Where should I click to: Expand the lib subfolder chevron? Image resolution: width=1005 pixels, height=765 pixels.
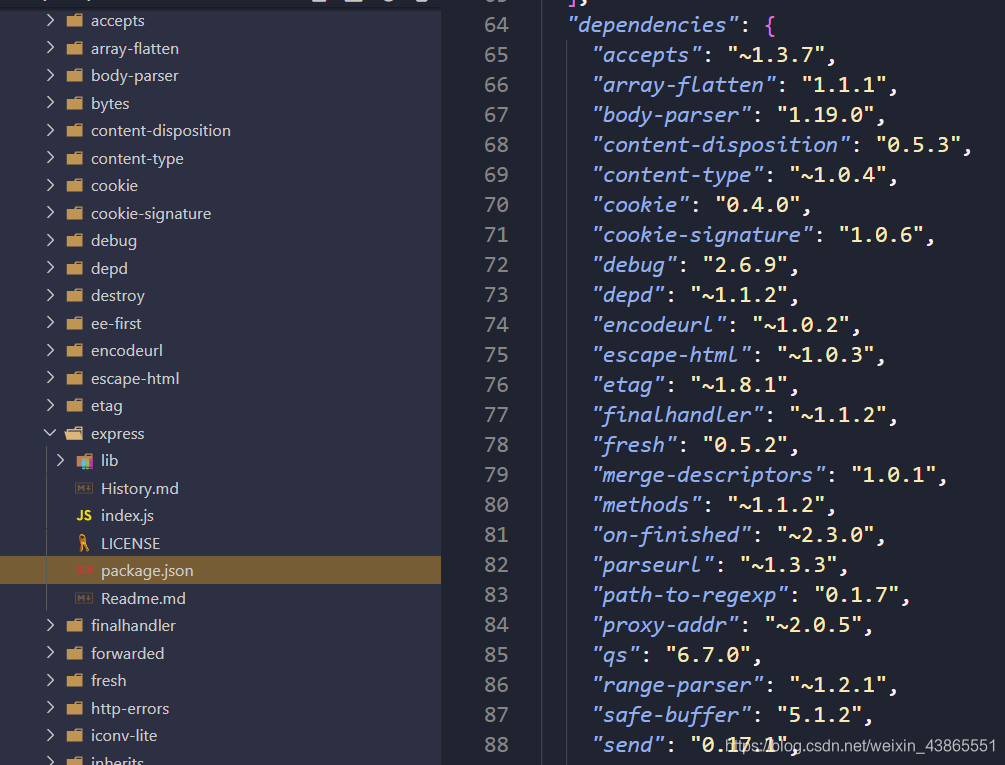60,461
